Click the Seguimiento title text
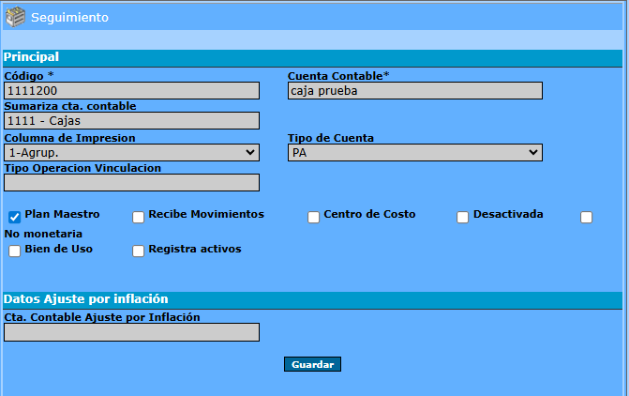This screenshot has height=396, width=629. [70, 18]
